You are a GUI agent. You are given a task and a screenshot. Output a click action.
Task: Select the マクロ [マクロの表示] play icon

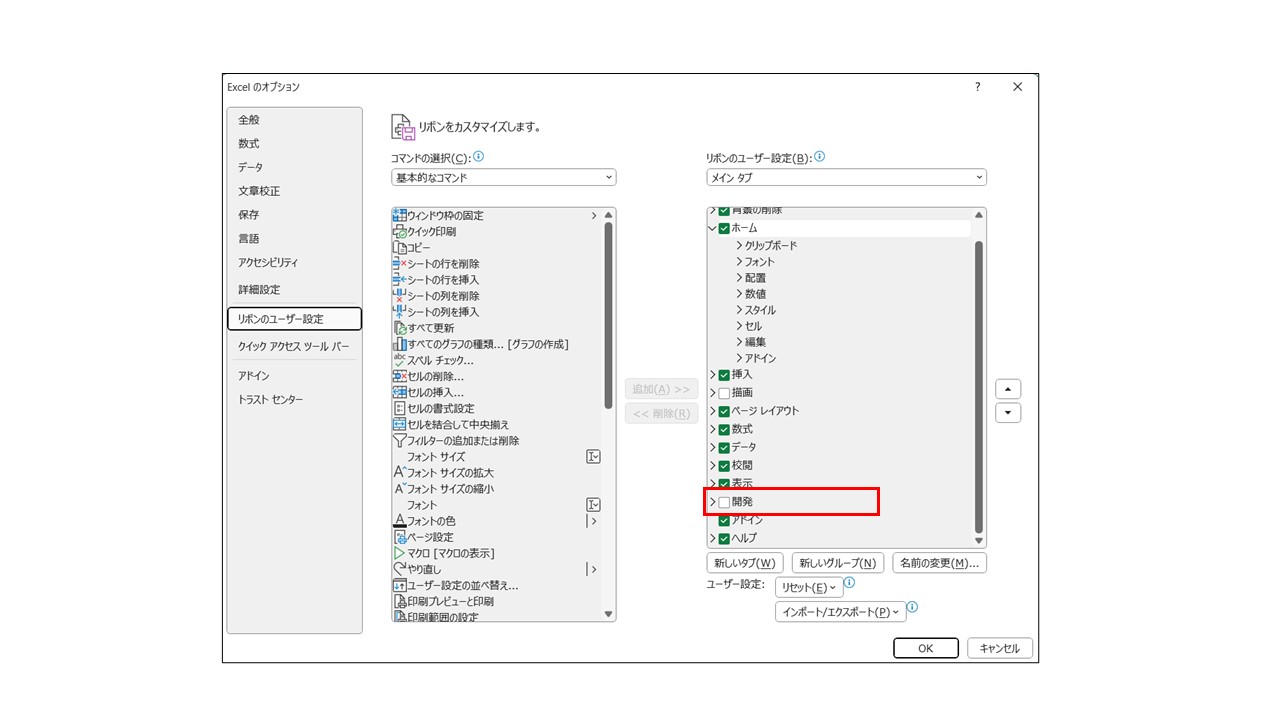(x=399, y=553)
